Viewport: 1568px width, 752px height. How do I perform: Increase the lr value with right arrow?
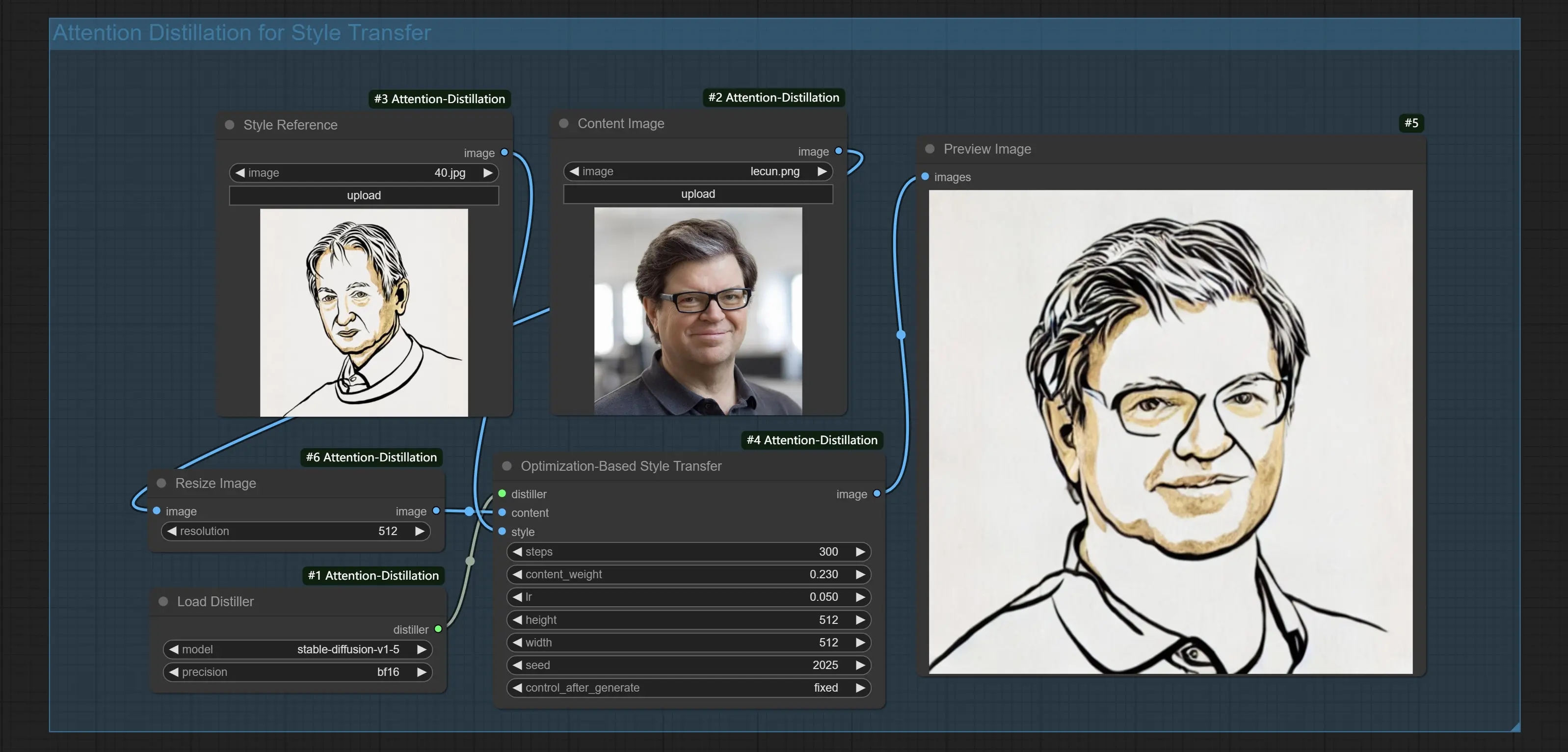(x=860, y=597)
